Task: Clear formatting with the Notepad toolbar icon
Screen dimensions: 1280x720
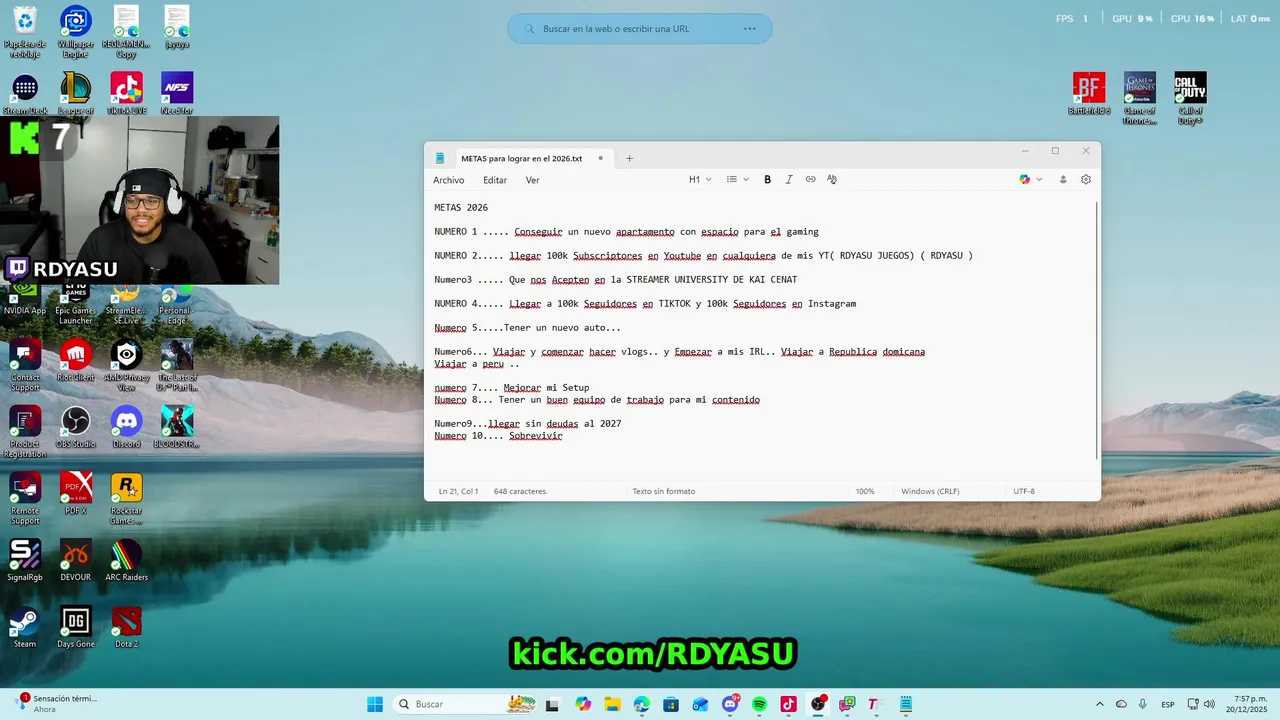Action: (832, 180)
